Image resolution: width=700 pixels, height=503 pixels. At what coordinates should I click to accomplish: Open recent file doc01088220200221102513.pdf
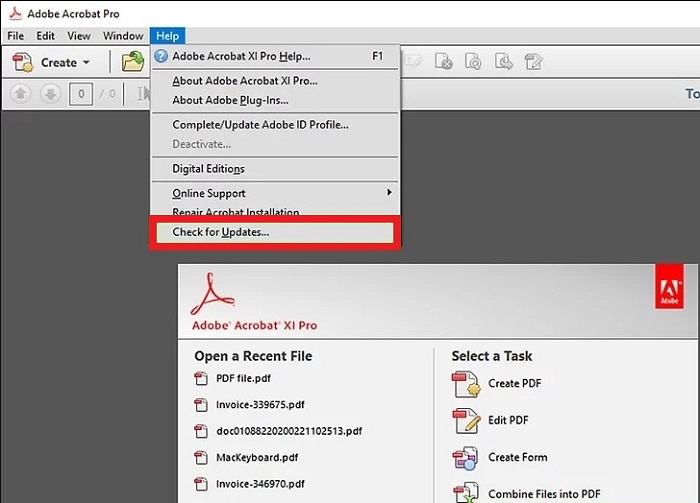tap(289, 431)
